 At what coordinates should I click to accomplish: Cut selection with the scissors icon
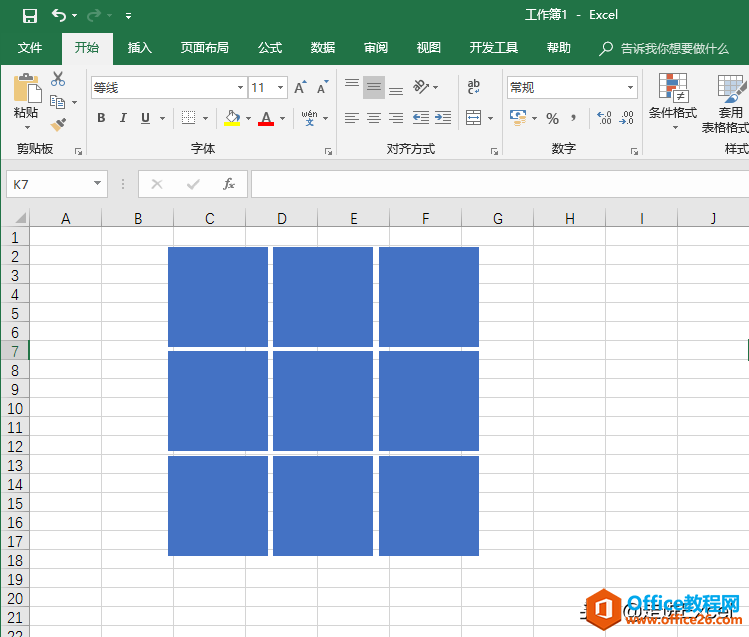58,79
